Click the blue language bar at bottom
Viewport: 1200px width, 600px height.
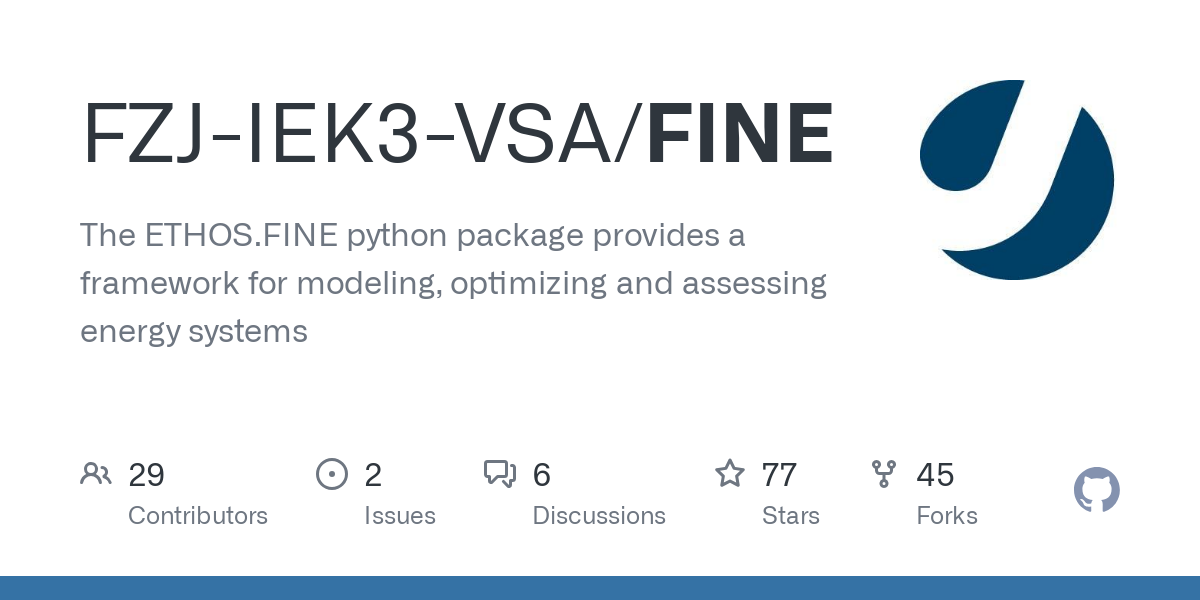click(x=600, y=588)
